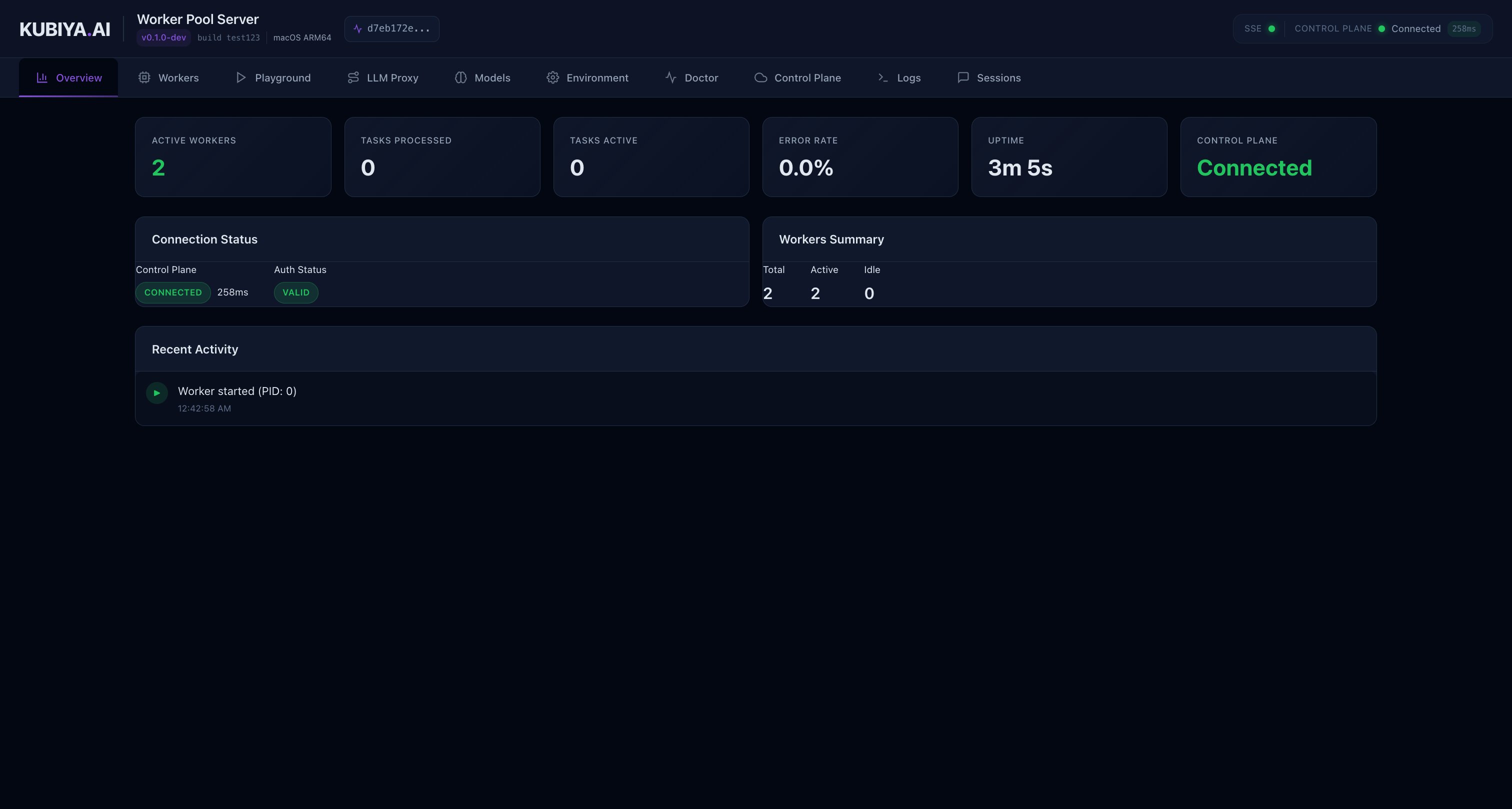Click the d7eb172e... ID badge
Viewport: 1512px width, 809px height.
pyautogui.click(x=391, y=29)
